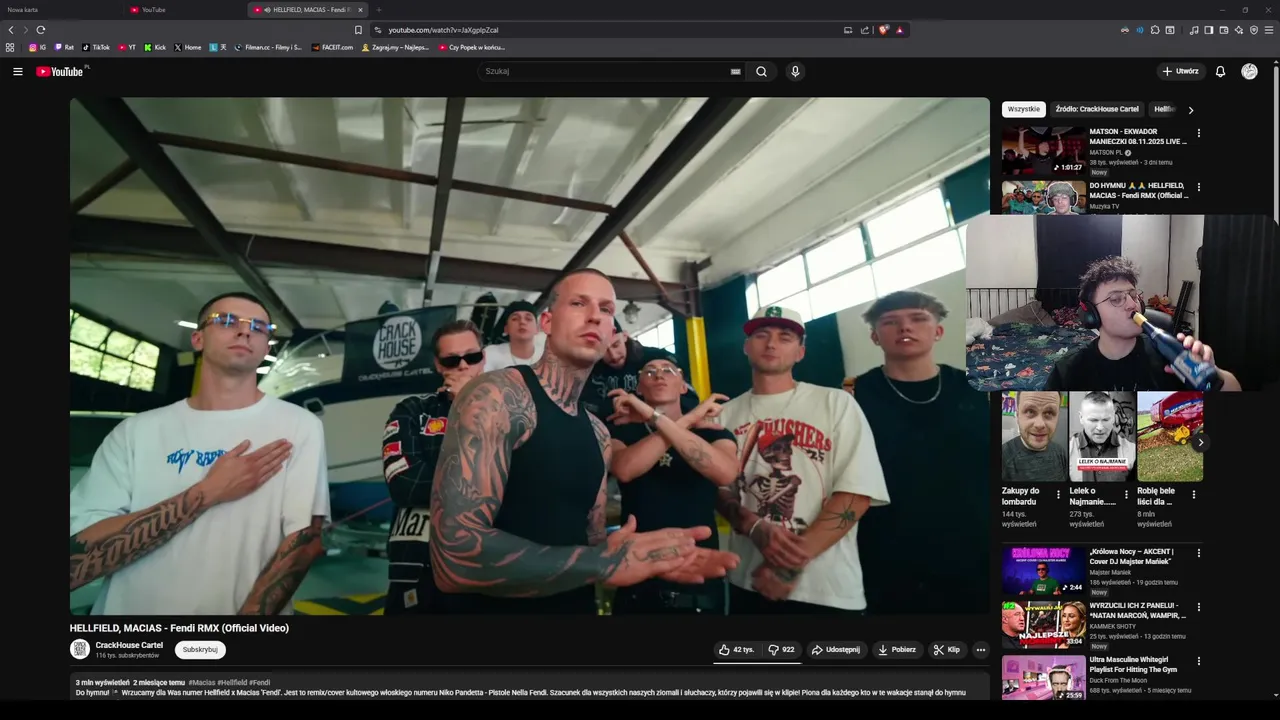Subscribe with the Subskrybuj button
Screen dimensions: 1280x720
200,650
